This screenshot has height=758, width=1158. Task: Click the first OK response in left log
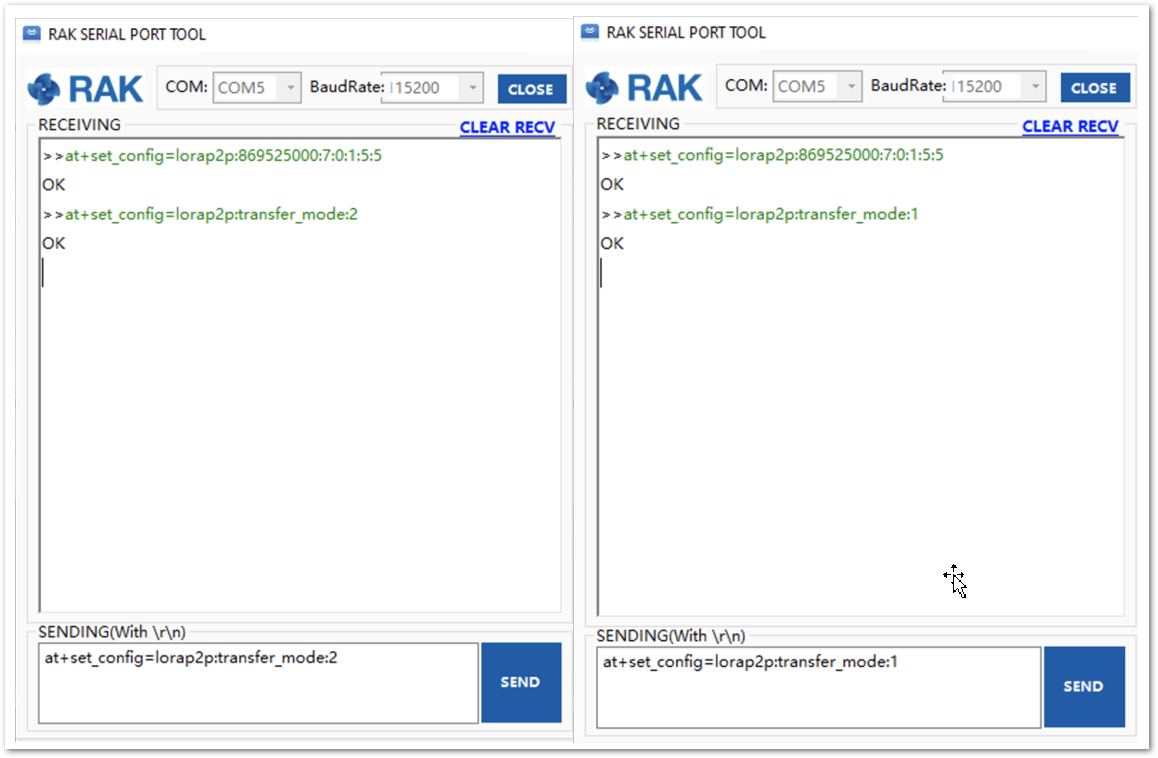[x=53, y=185]
